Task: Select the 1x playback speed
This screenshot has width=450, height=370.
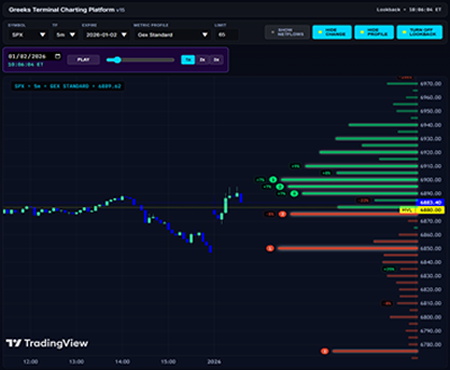Action: point(188,60)
